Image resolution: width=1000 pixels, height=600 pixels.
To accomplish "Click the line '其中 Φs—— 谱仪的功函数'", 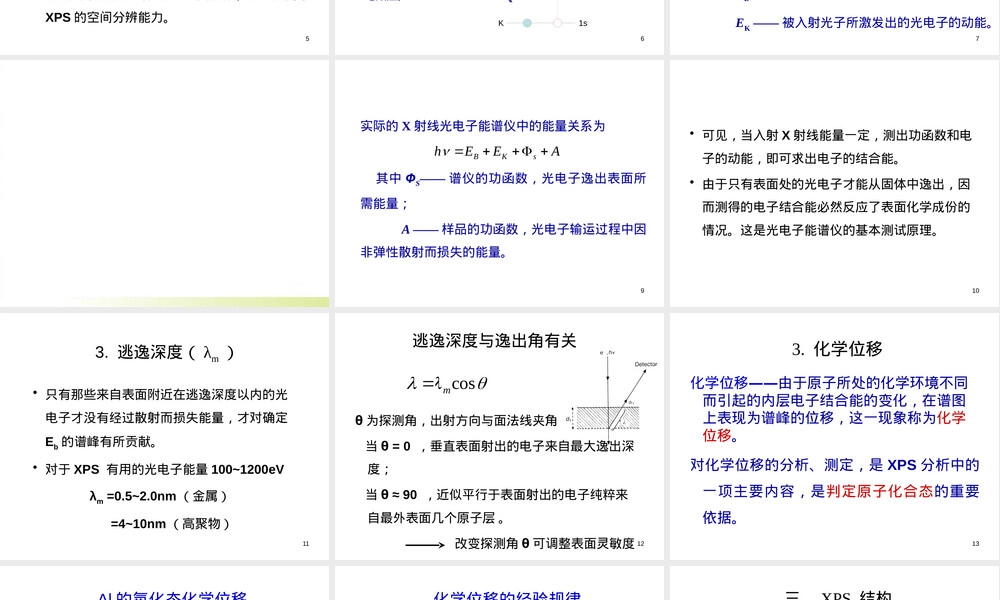I will pos(511,179).
